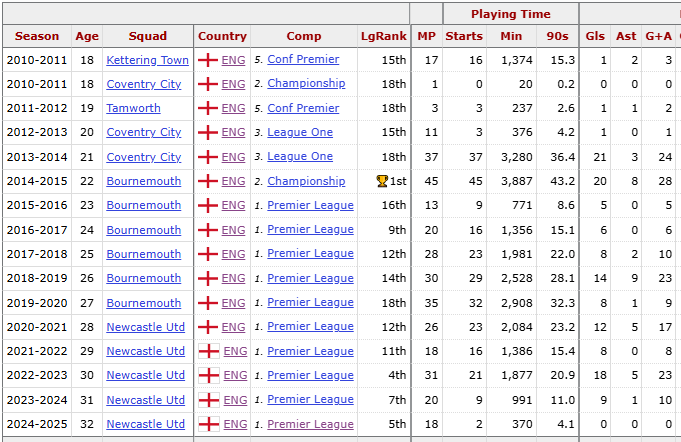Open Newcastle Utd link in 2022-2023 row
Screen dimensions: 681x442
[145, 376]
